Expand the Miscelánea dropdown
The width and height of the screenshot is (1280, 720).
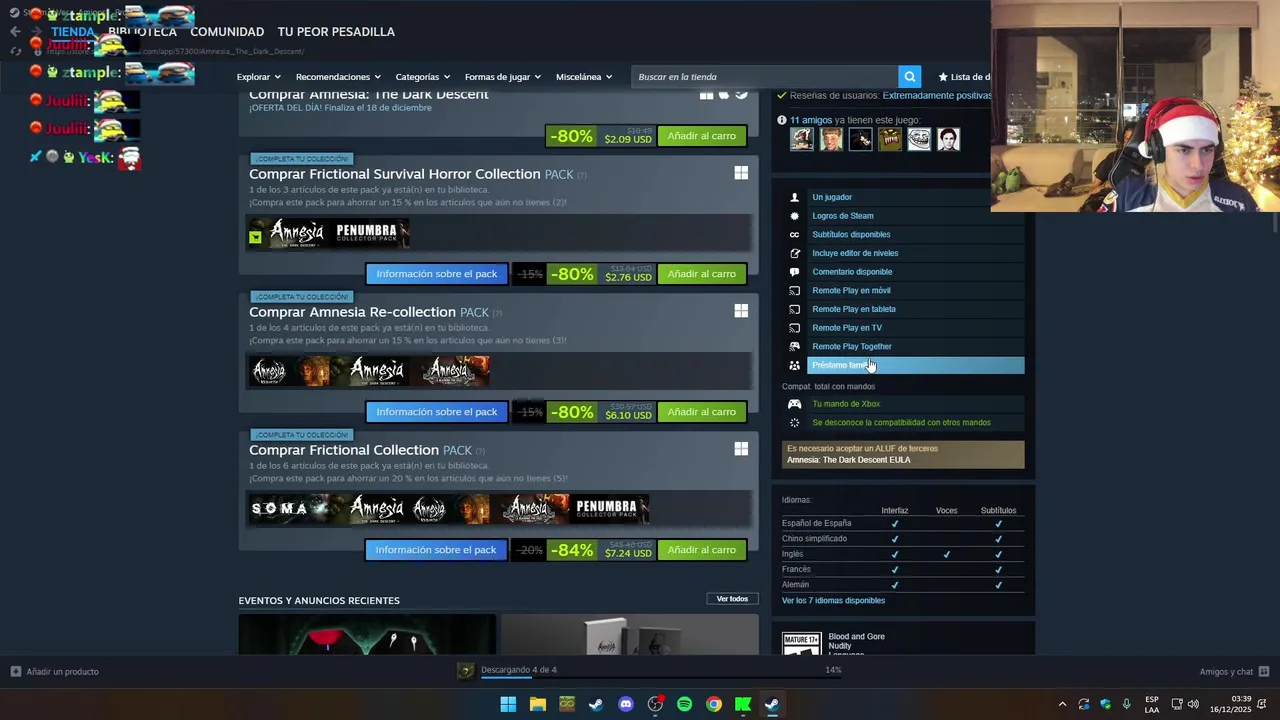click(x=584, y=77)
